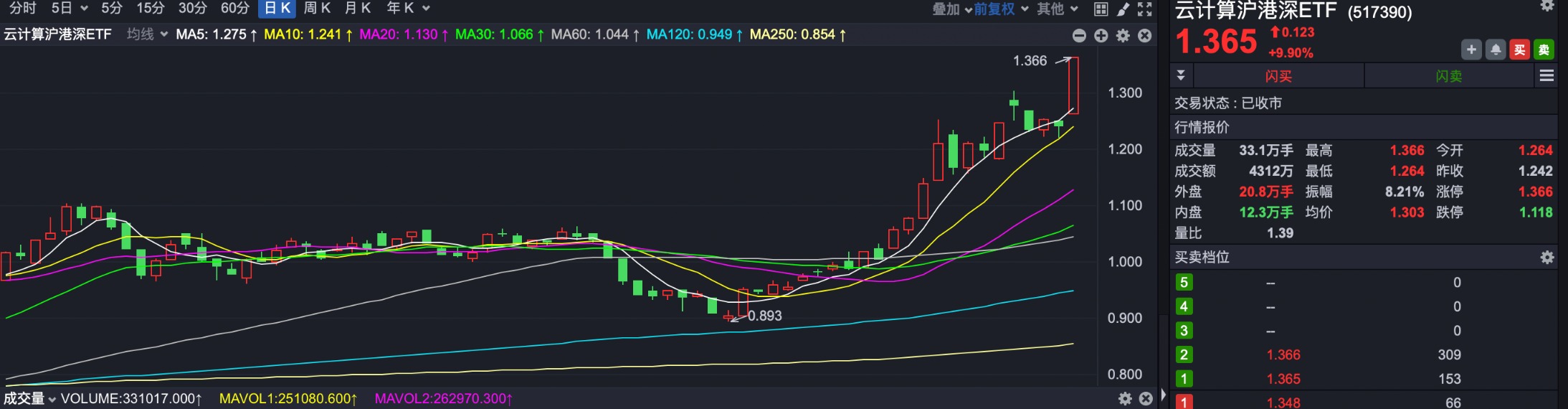Open the hamburger menu next to 闪卖

click(1546, 75)
